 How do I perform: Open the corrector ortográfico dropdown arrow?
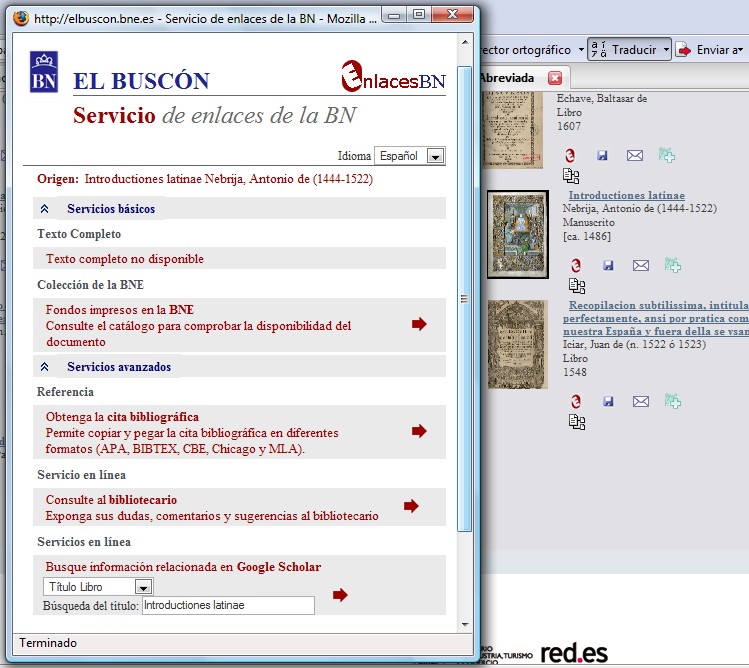point(581,50)
